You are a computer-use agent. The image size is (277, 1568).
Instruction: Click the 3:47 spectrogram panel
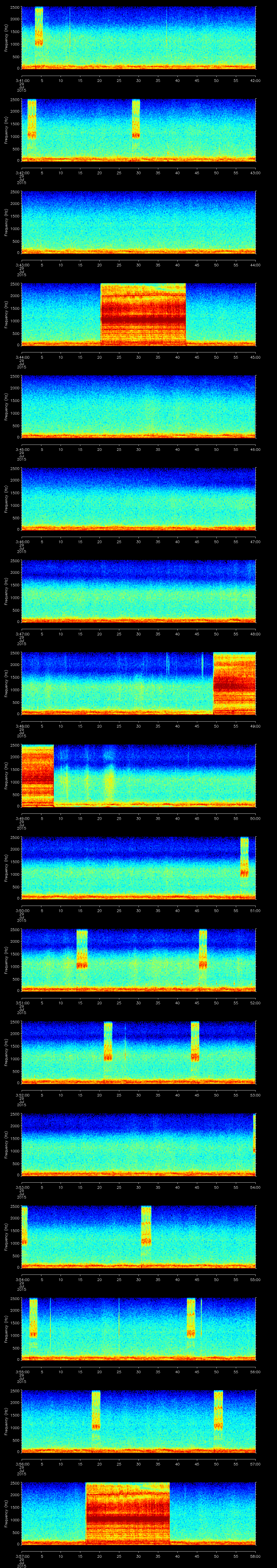pos(138,590)
